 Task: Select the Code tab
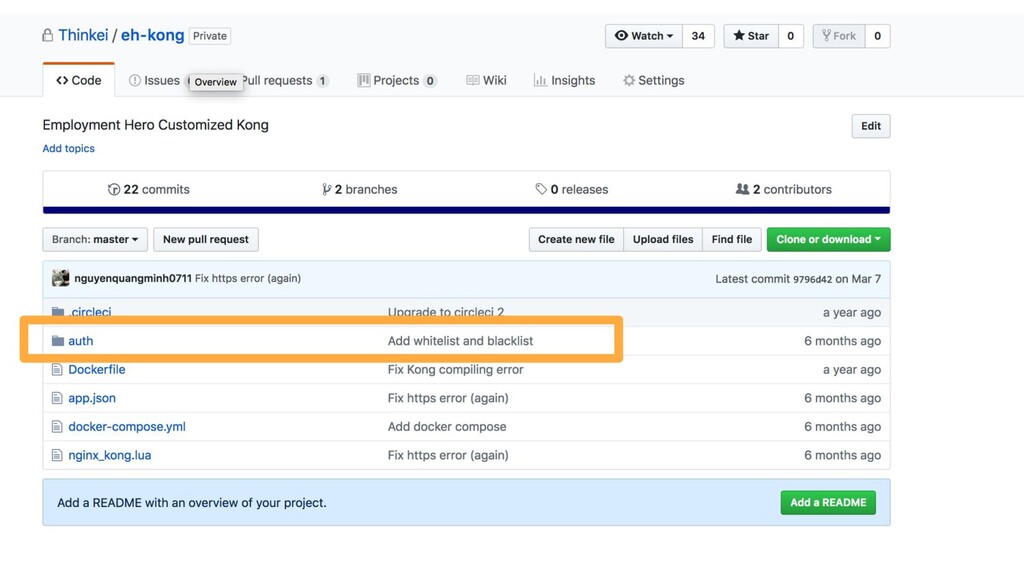(x=79, y=80)
